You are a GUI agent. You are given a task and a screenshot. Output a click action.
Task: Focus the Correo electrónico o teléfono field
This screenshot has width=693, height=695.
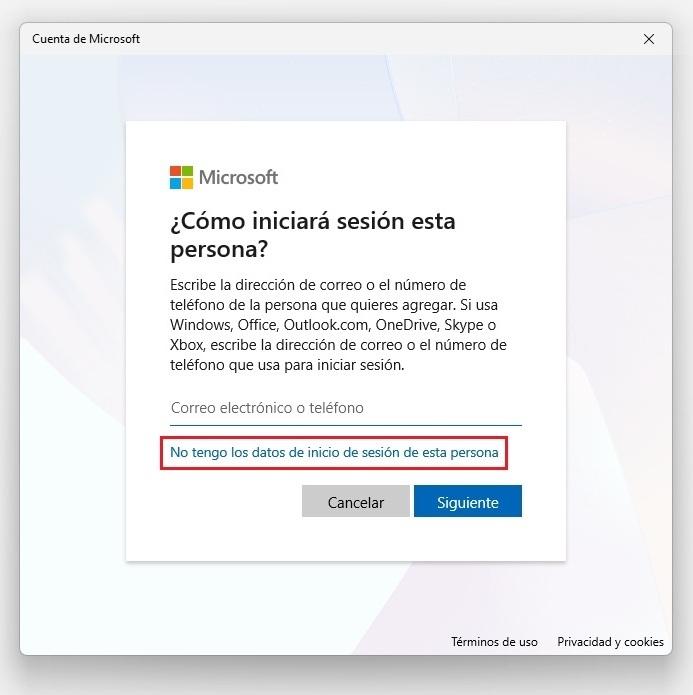(346, 408)
